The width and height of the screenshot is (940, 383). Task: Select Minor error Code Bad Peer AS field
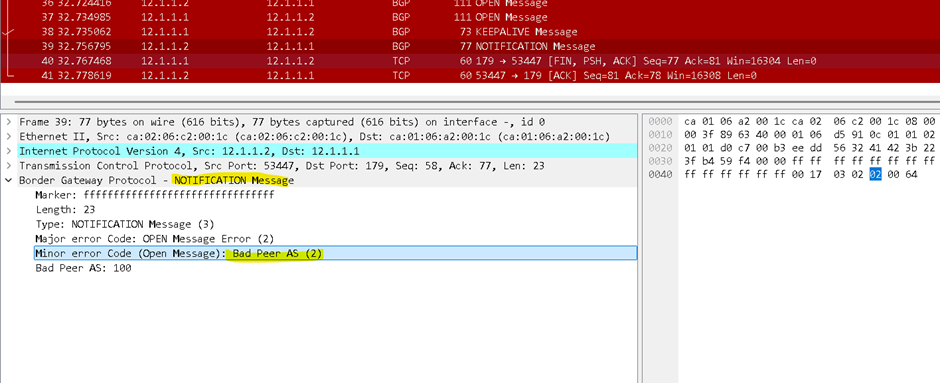tap(335, 253)
